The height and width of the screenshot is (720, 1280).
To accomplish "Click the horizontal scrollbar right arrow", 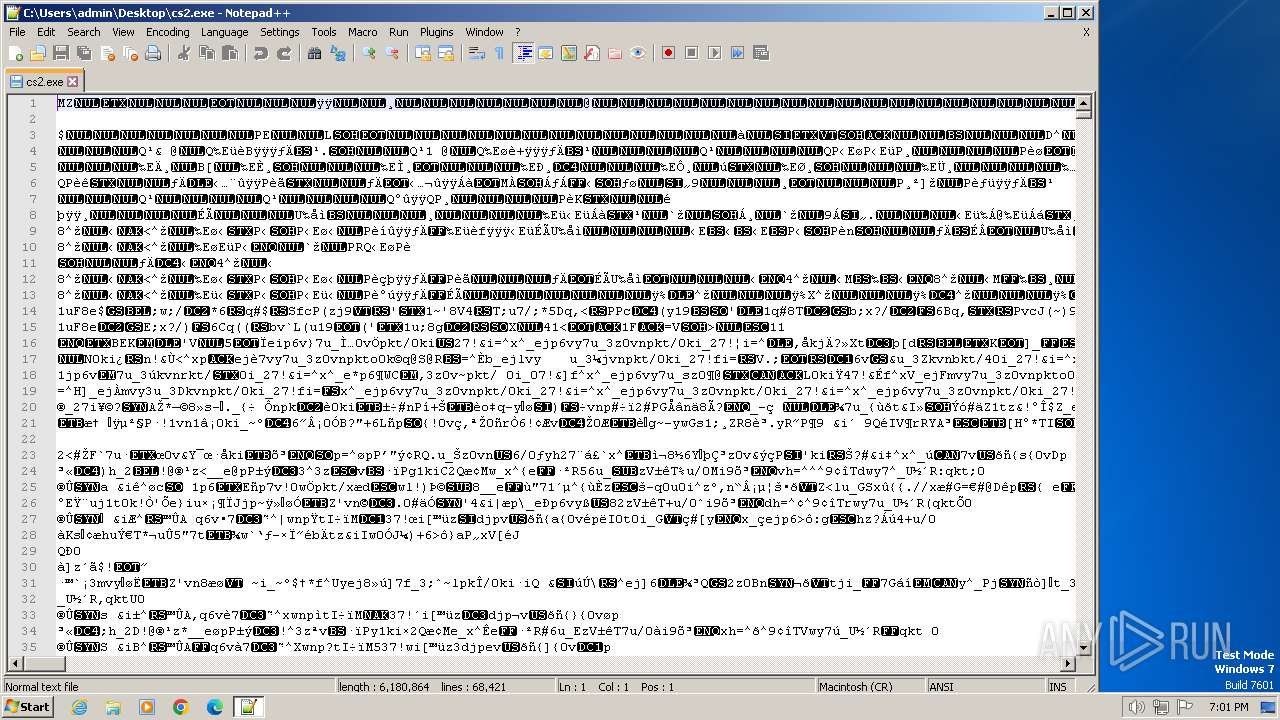I will tap(1068, 665).
